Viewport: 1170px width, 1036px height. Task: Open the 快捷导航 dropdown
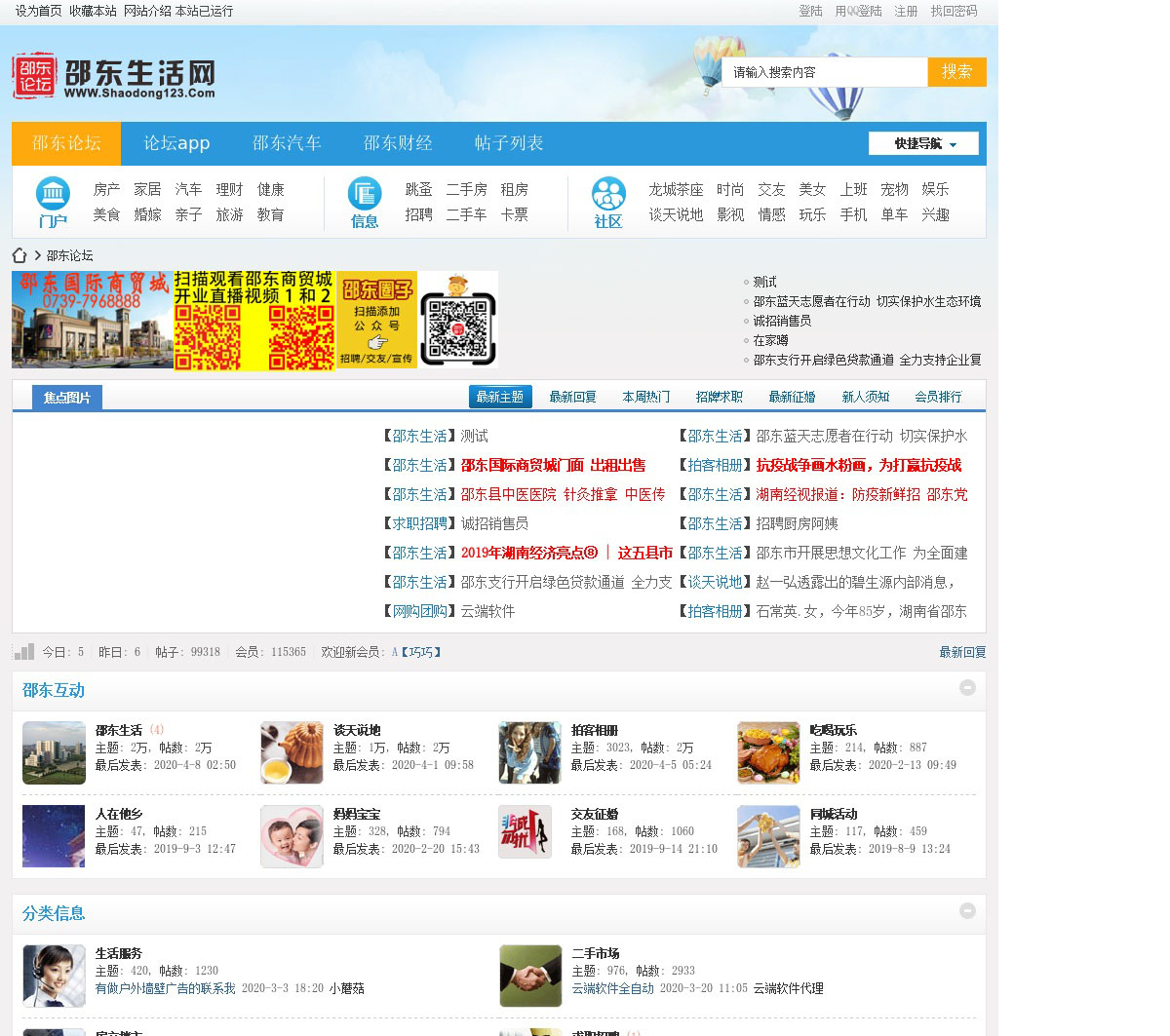[x=923, y=143]
